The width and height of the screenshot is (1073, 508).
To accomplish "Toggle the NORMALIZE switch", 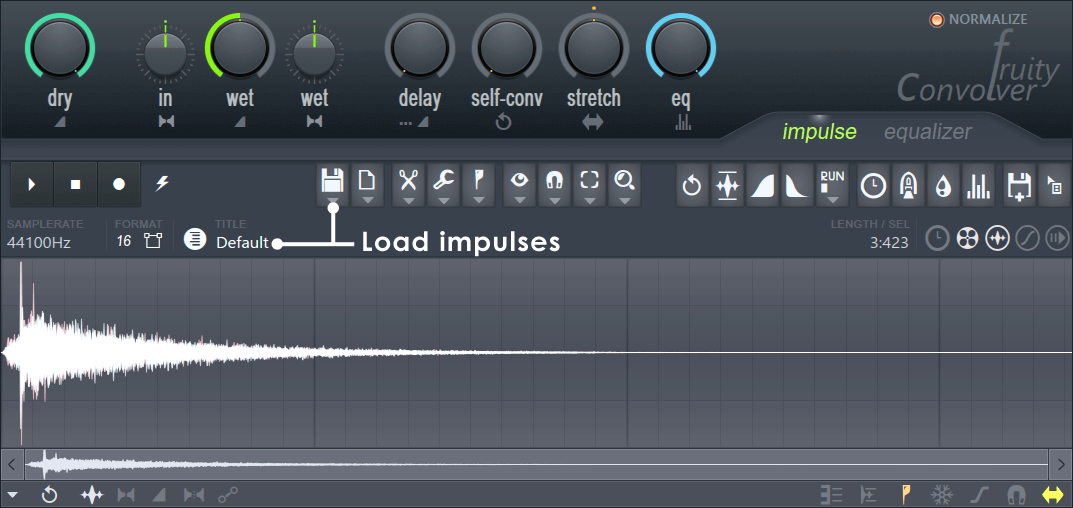I will click(x=937, y=19).
